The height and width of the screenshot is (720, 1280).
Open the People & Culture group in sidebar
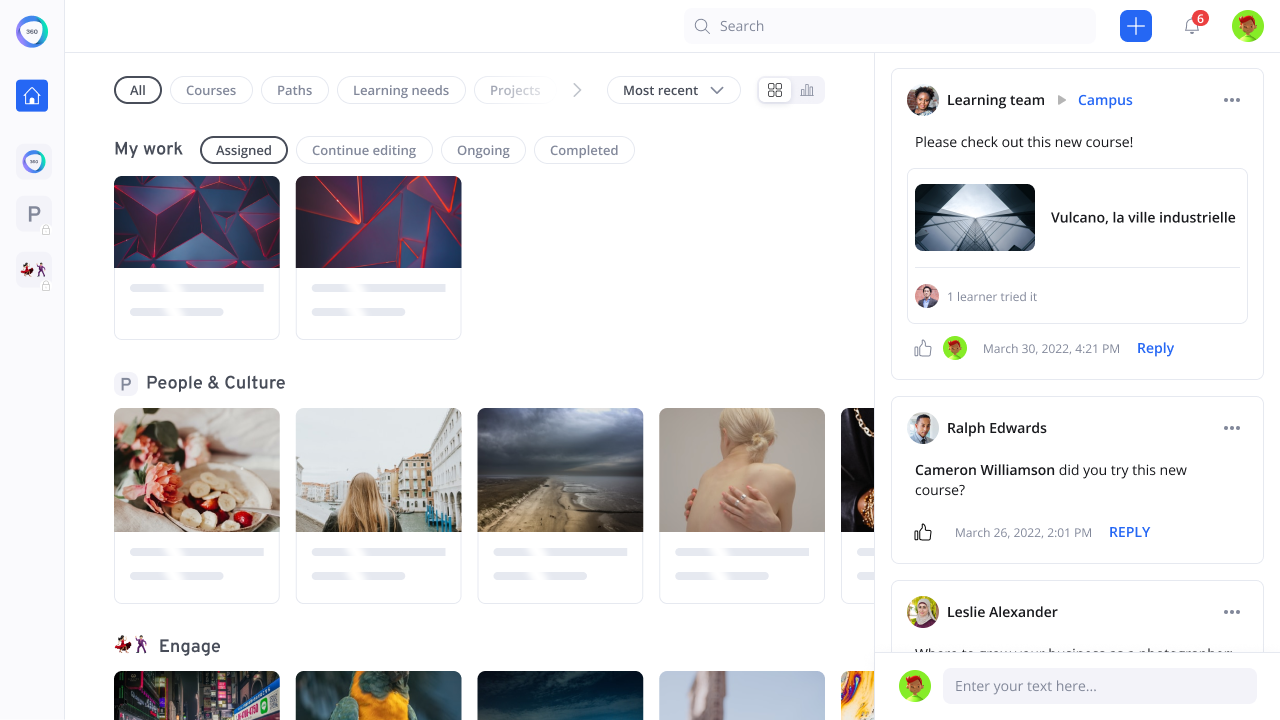pos(34,214)
